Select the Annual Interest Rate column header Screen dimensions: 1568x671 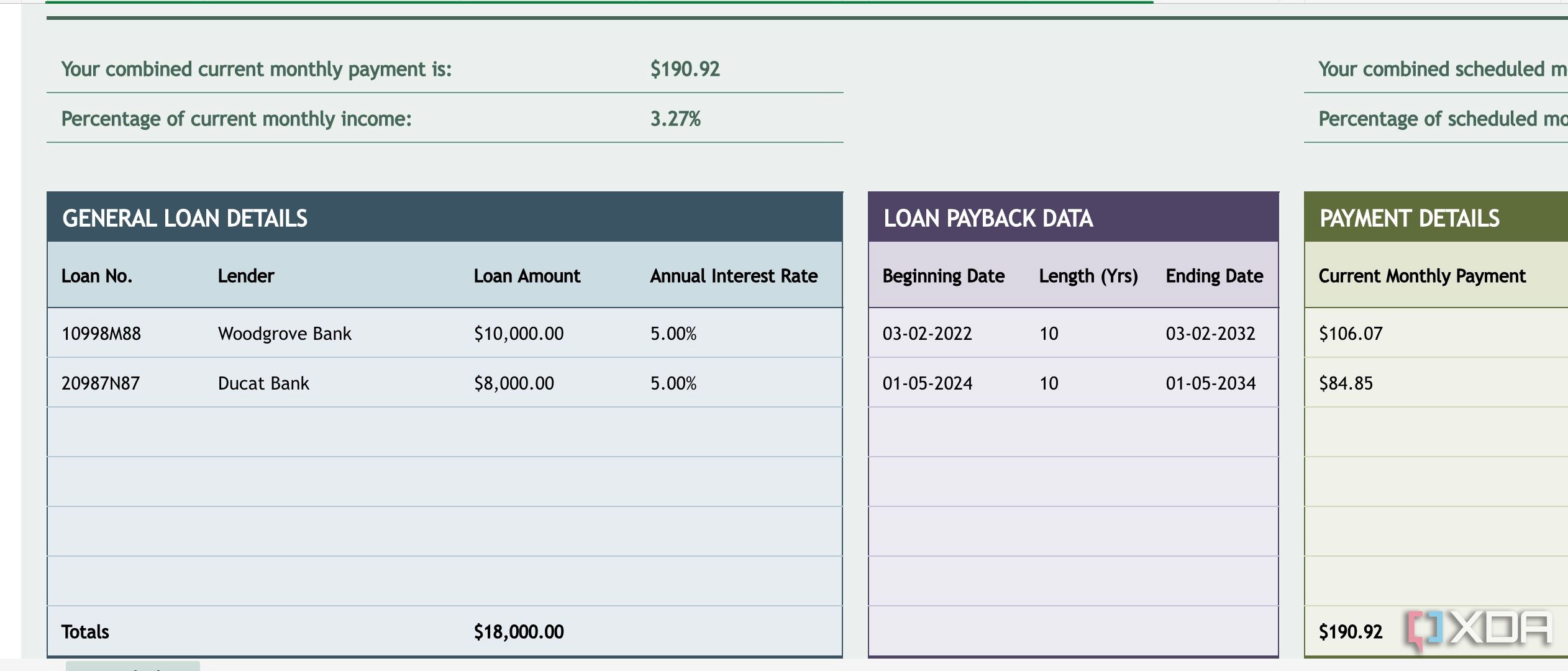(734, 276)
